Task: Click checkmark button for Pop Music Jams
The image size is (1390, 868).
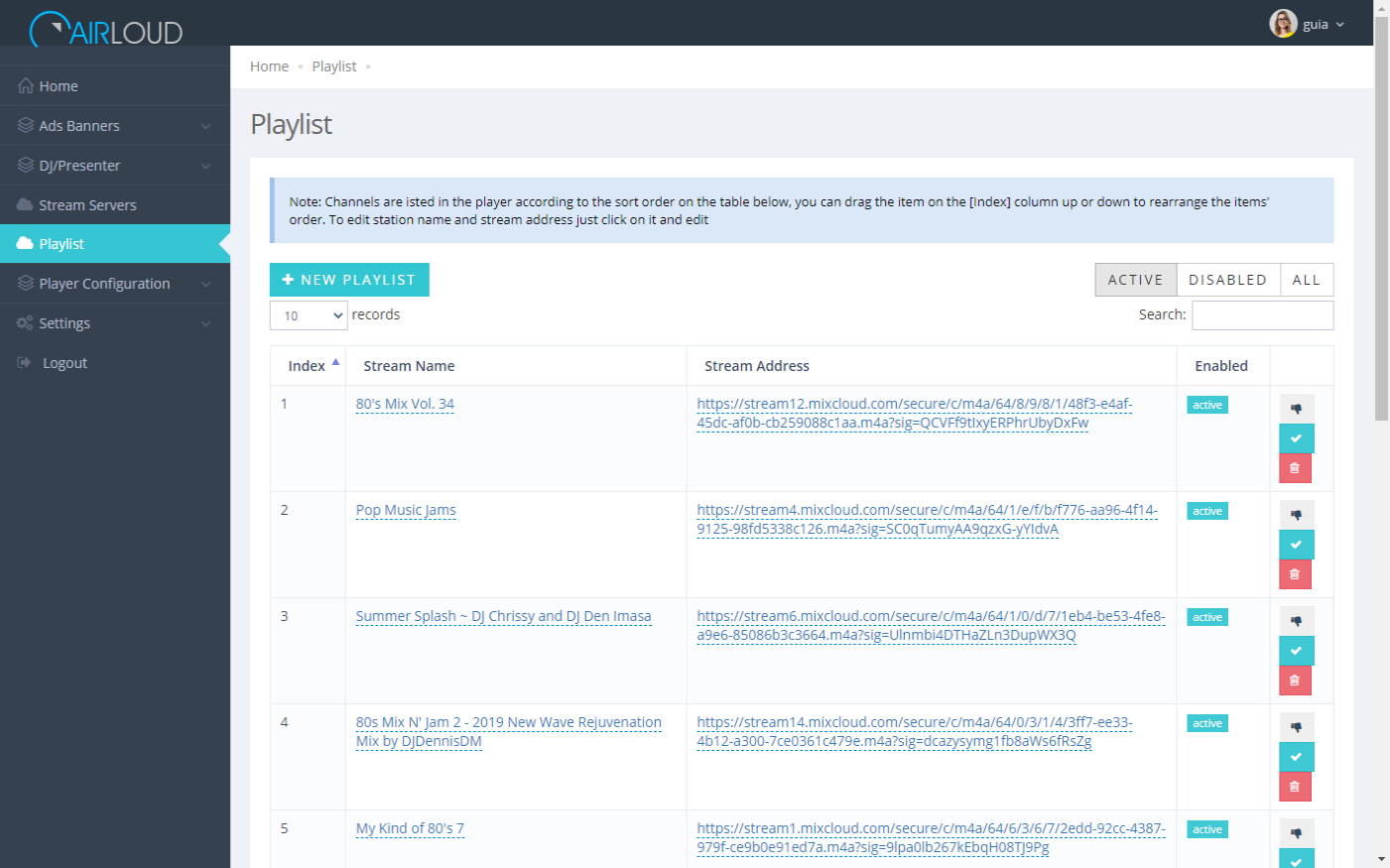Action: tap(1296, 545)
